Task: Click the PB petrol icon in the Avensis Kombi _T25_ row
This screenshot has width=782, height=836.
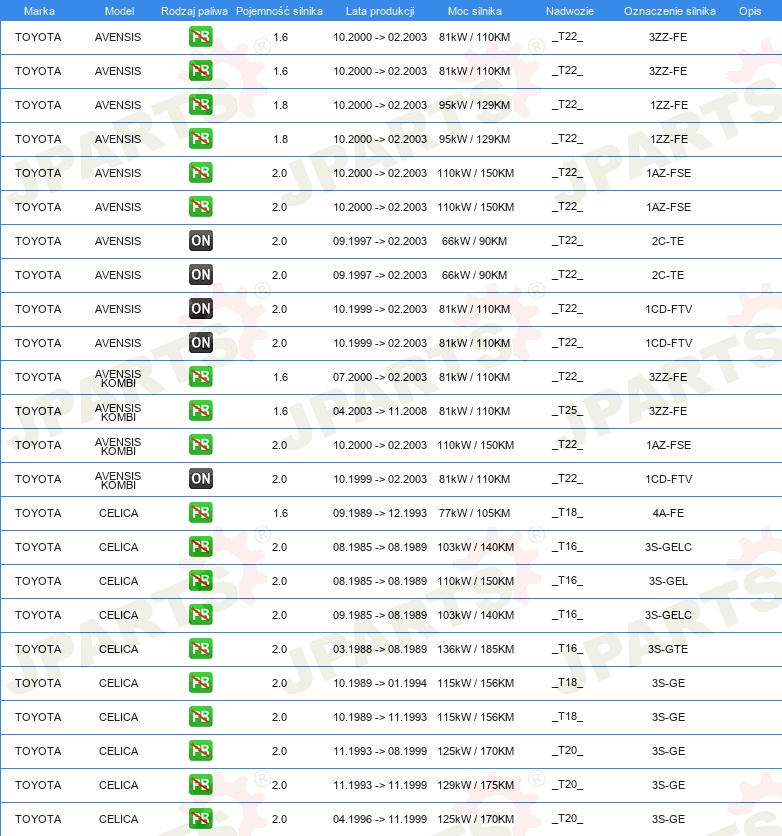Action: [x=200, y=411]
